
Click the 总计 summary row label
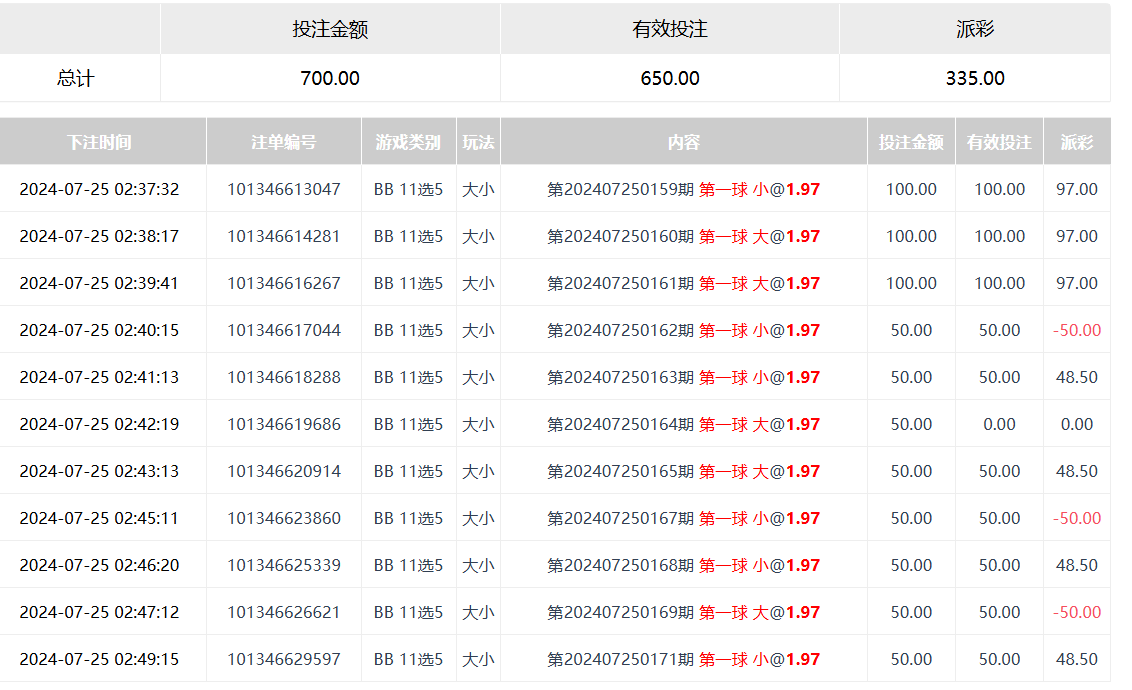pyautogui.click(x=78, y=78)
